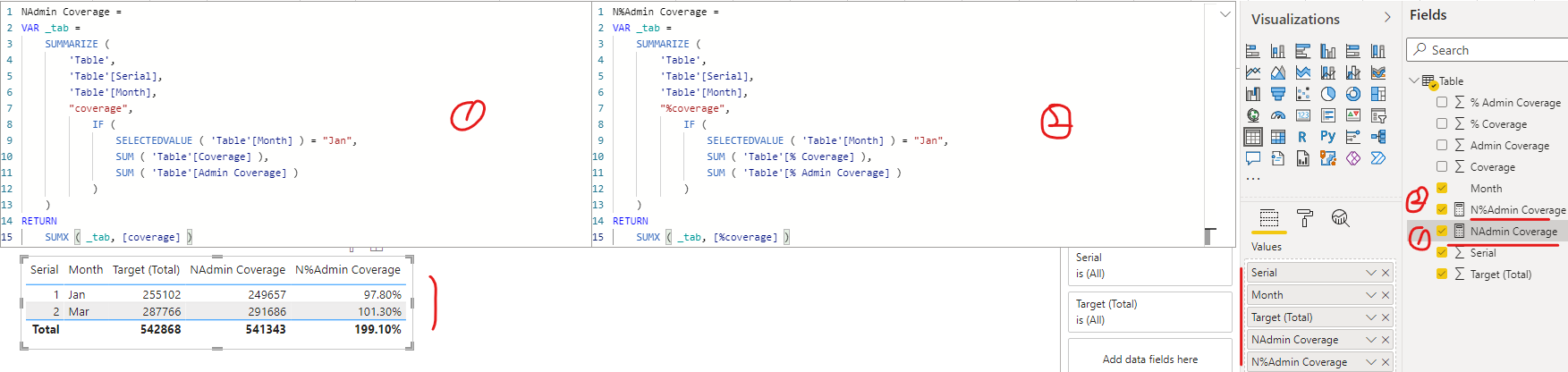
Task: Check the % Admin Coverage field
Action: pyautogui.click(x=1442, y=102)
